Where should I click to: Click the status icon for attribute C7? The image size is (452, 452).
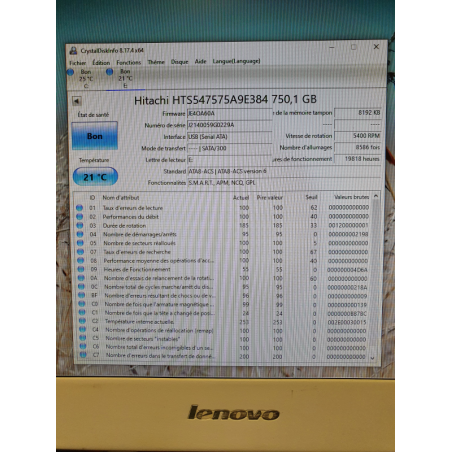pos(83,355)
